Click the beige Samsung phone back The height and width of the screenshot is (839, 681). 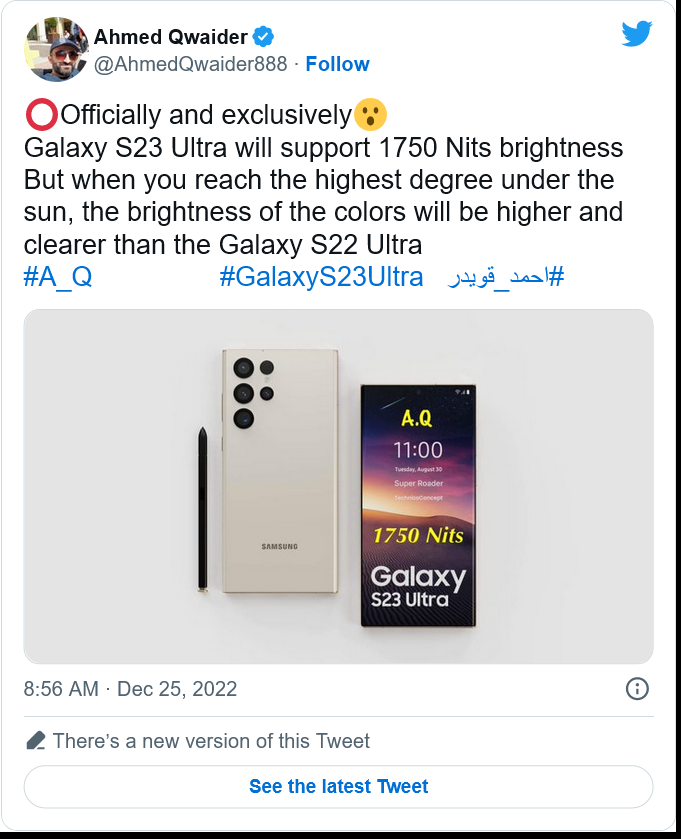coord(280,471)
